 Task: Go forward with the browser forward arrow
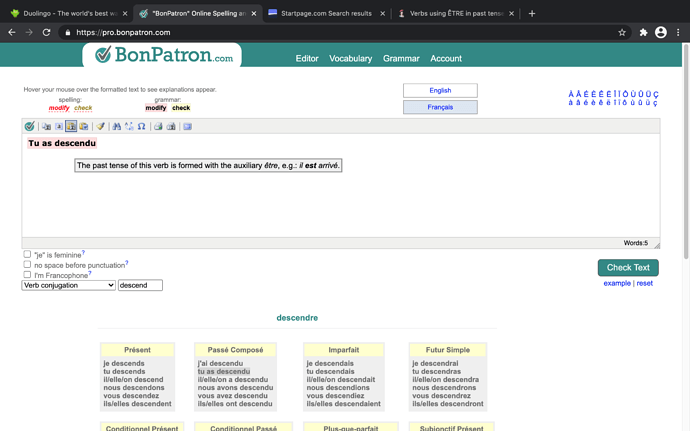(29, 32)
